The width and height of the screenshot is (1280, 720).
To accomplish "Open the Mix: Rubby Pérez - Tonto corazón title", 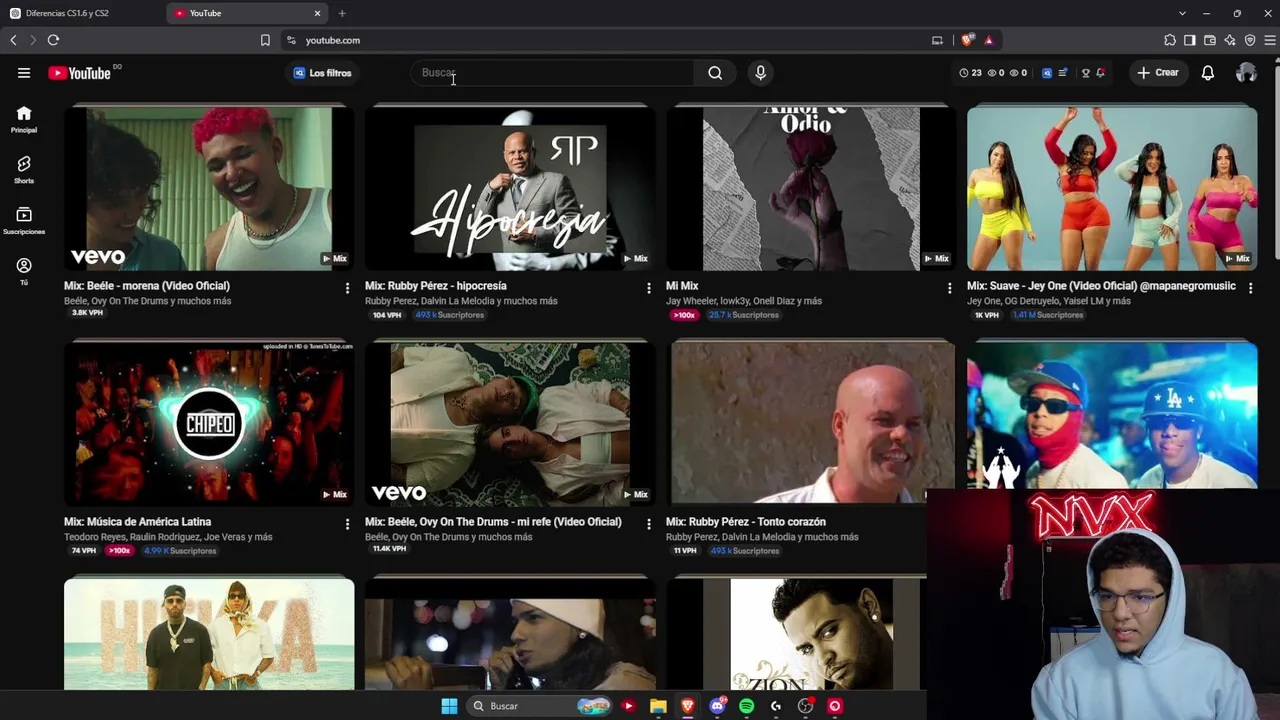I will click(746, 522).
